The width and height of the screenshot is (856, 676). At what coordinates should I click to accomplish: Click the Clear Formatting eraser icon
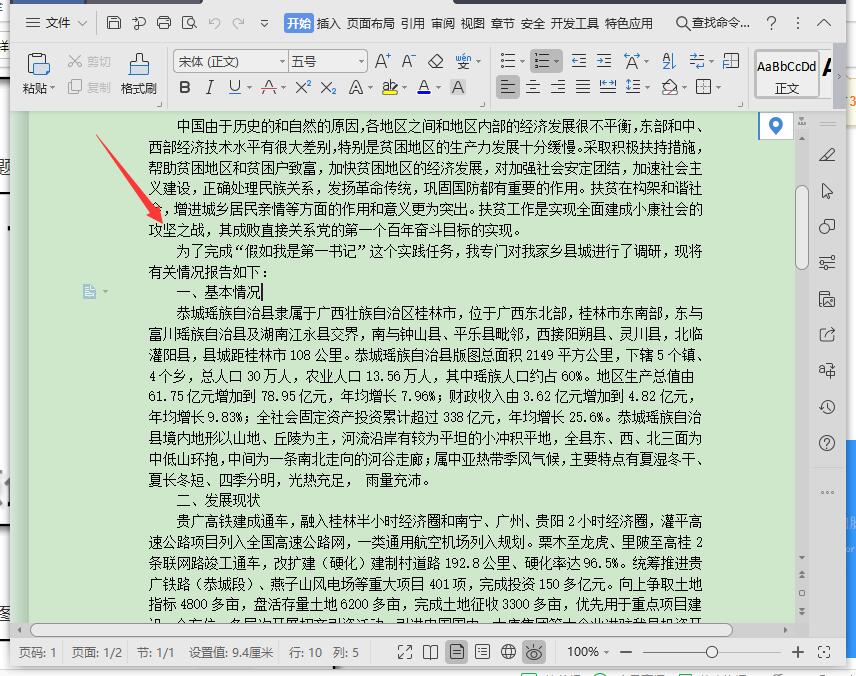[435, 61]
